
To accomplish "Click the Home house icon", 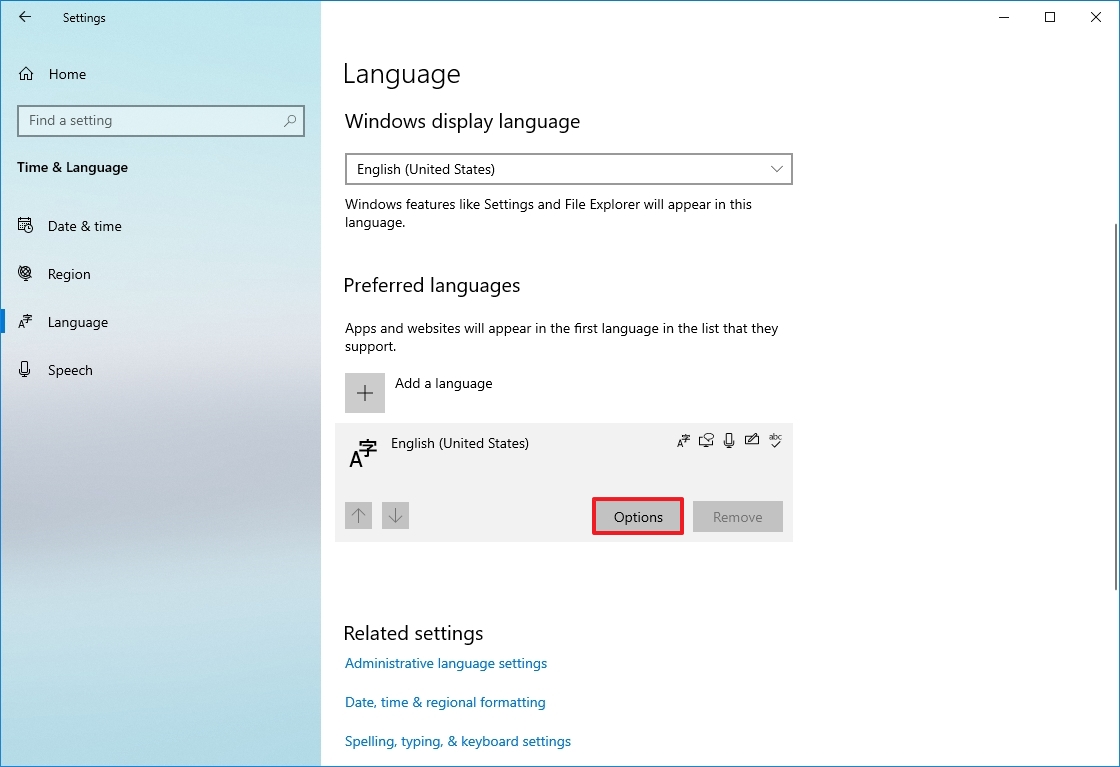I will (26, 74).
